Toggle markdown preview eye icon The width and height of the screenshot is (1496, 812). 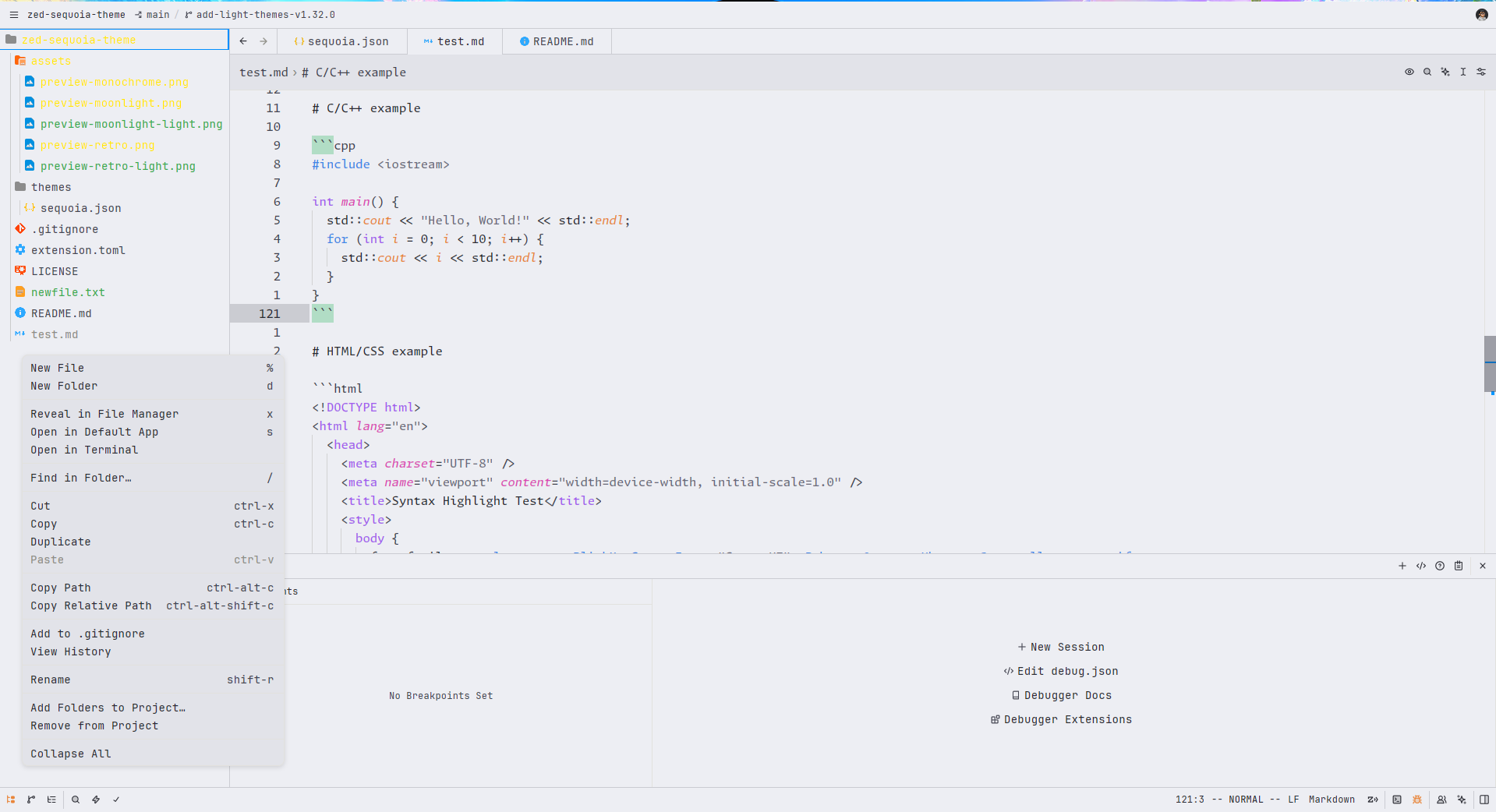click(x=1409, y=72)
